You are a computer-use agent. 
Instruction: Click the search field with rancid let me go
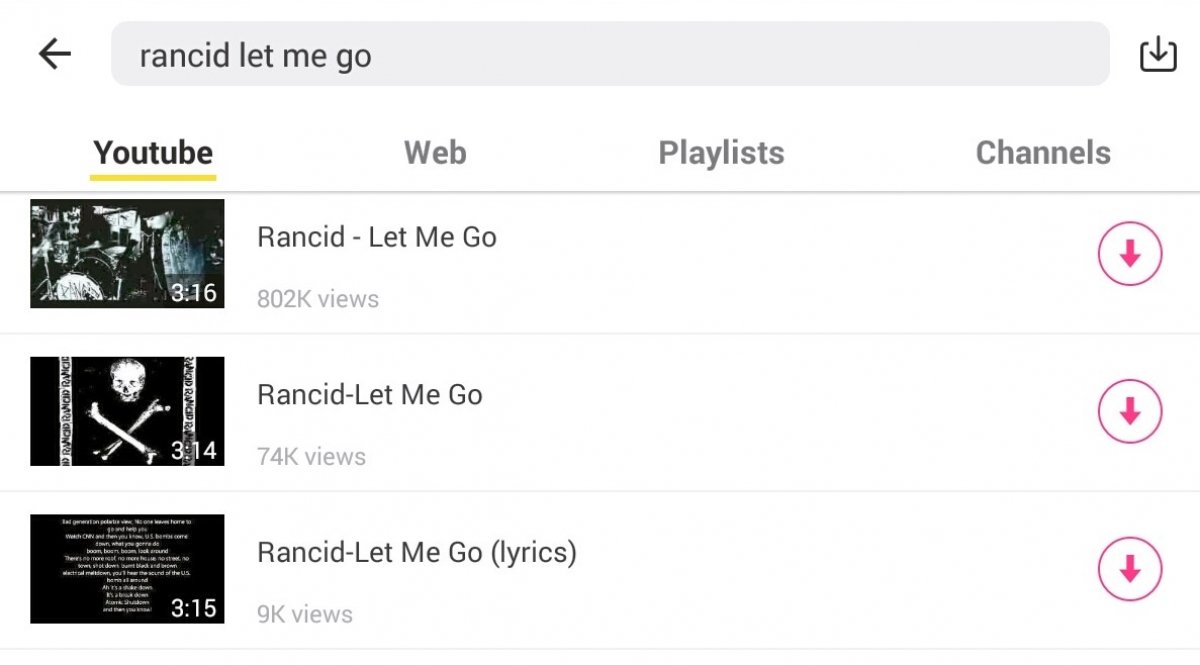coord(610,54)
